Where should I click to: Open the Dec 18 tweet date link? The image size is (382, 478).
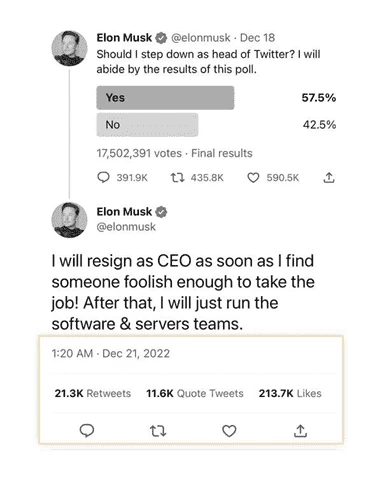point(257,38)
